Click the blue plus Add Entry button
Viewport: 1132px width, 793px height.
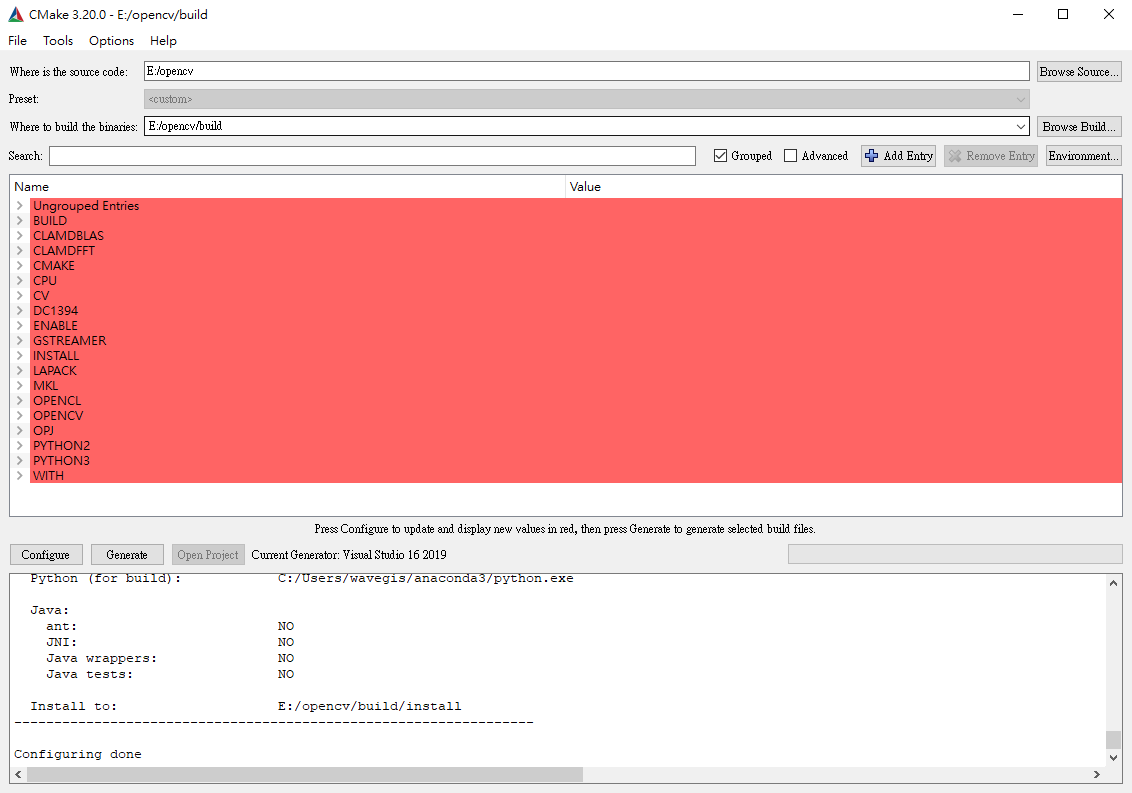pyautogui.click(x=899, y=156)
